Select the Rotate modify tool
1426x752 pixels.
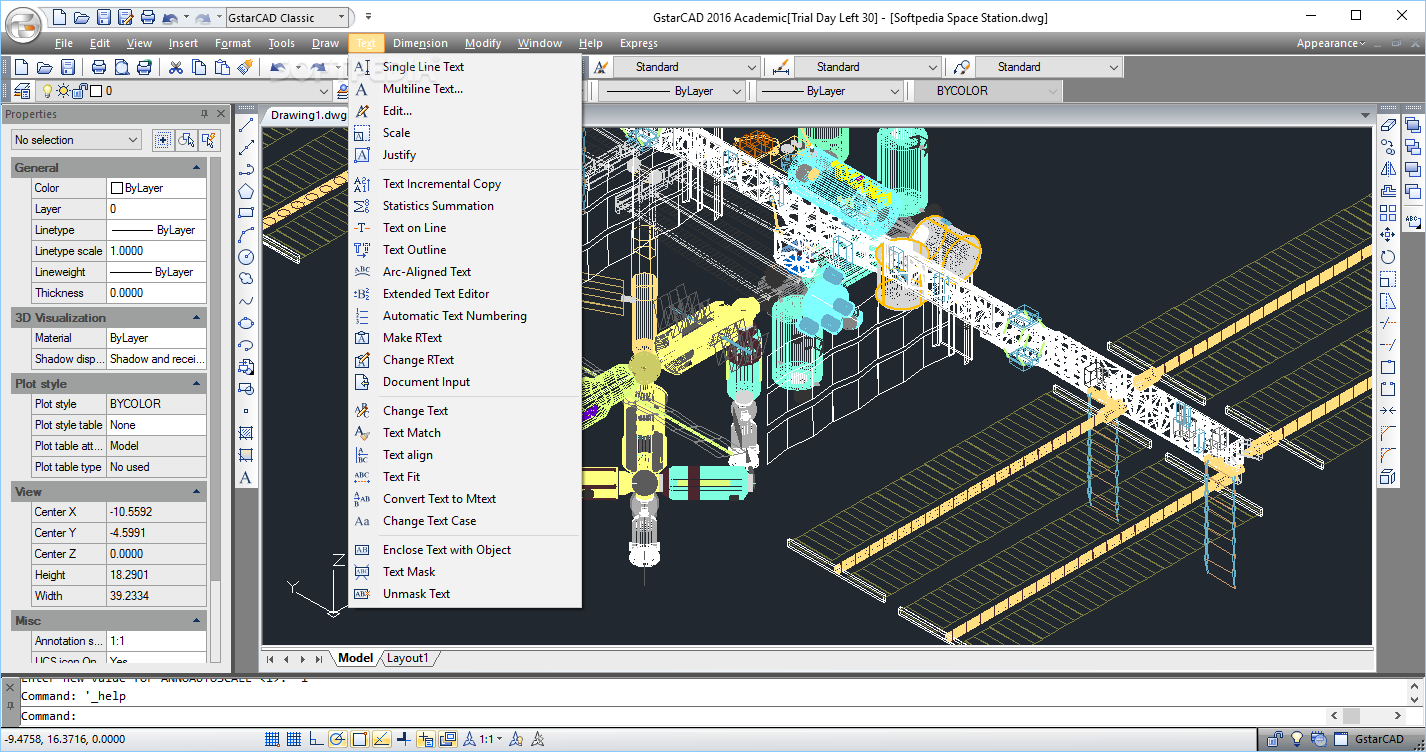(1388, 257)
